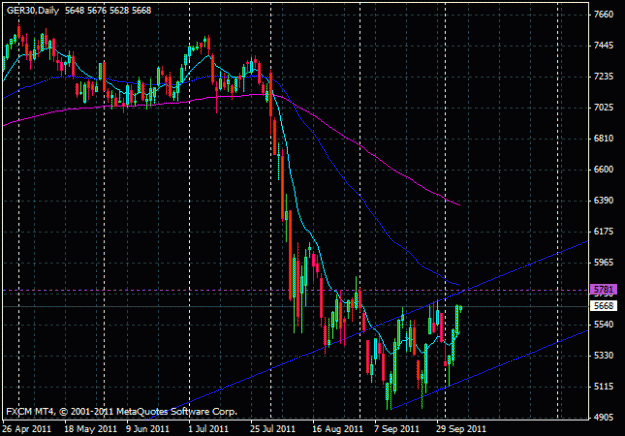Click the 7025 price axis value
The image size is (625, 436).
tap(603, 108)
